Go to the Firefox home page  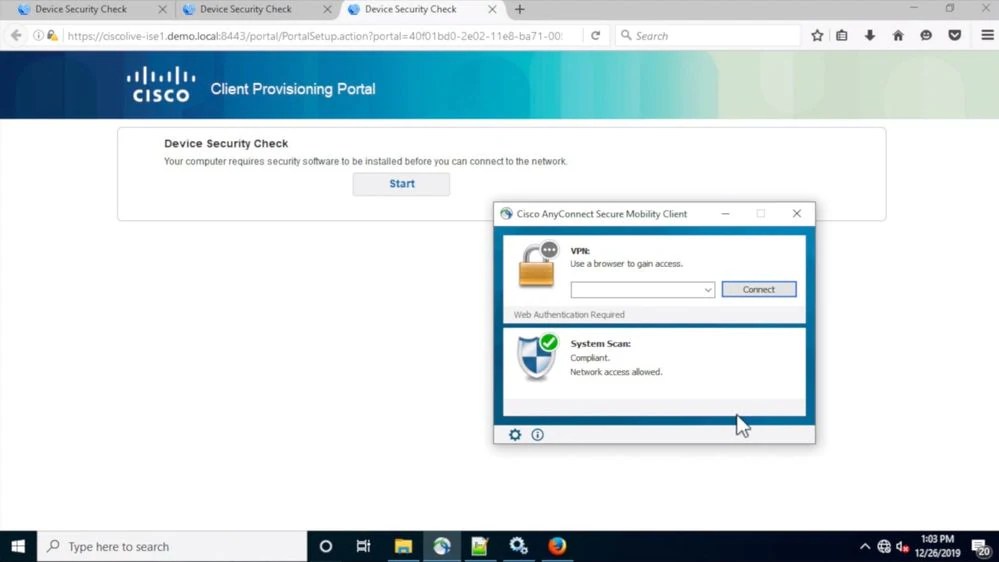click(x=898, y=36)
